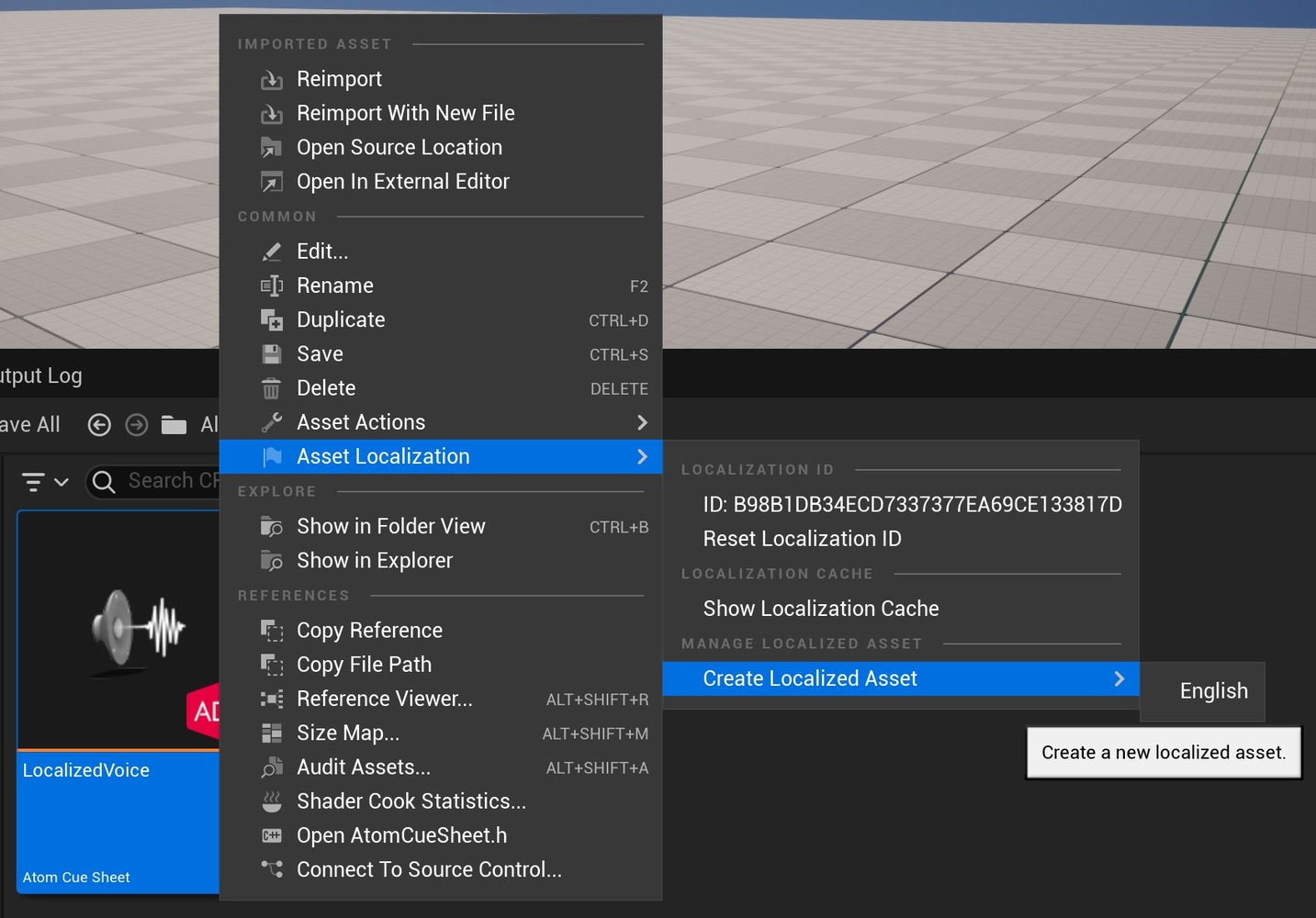Select the filter funnel icon above the asset browser

tap(32, 481)
